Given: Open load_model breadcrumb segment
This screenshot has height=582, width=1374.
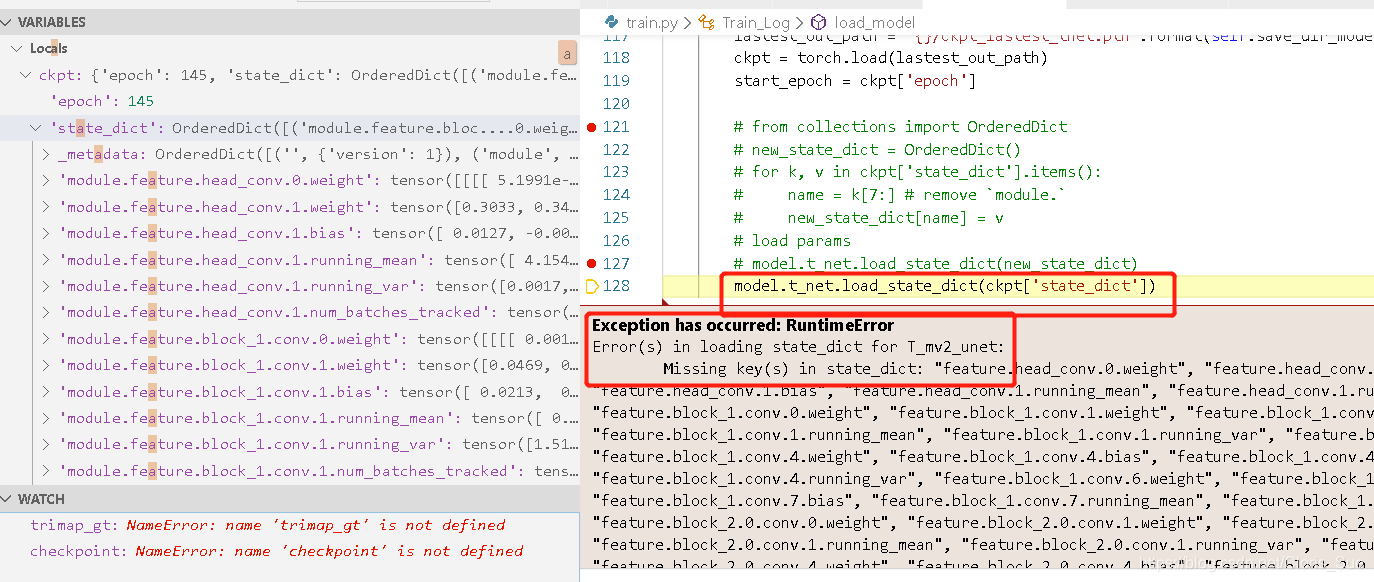Looking at the screenshot, I should [x=874, y=22].
